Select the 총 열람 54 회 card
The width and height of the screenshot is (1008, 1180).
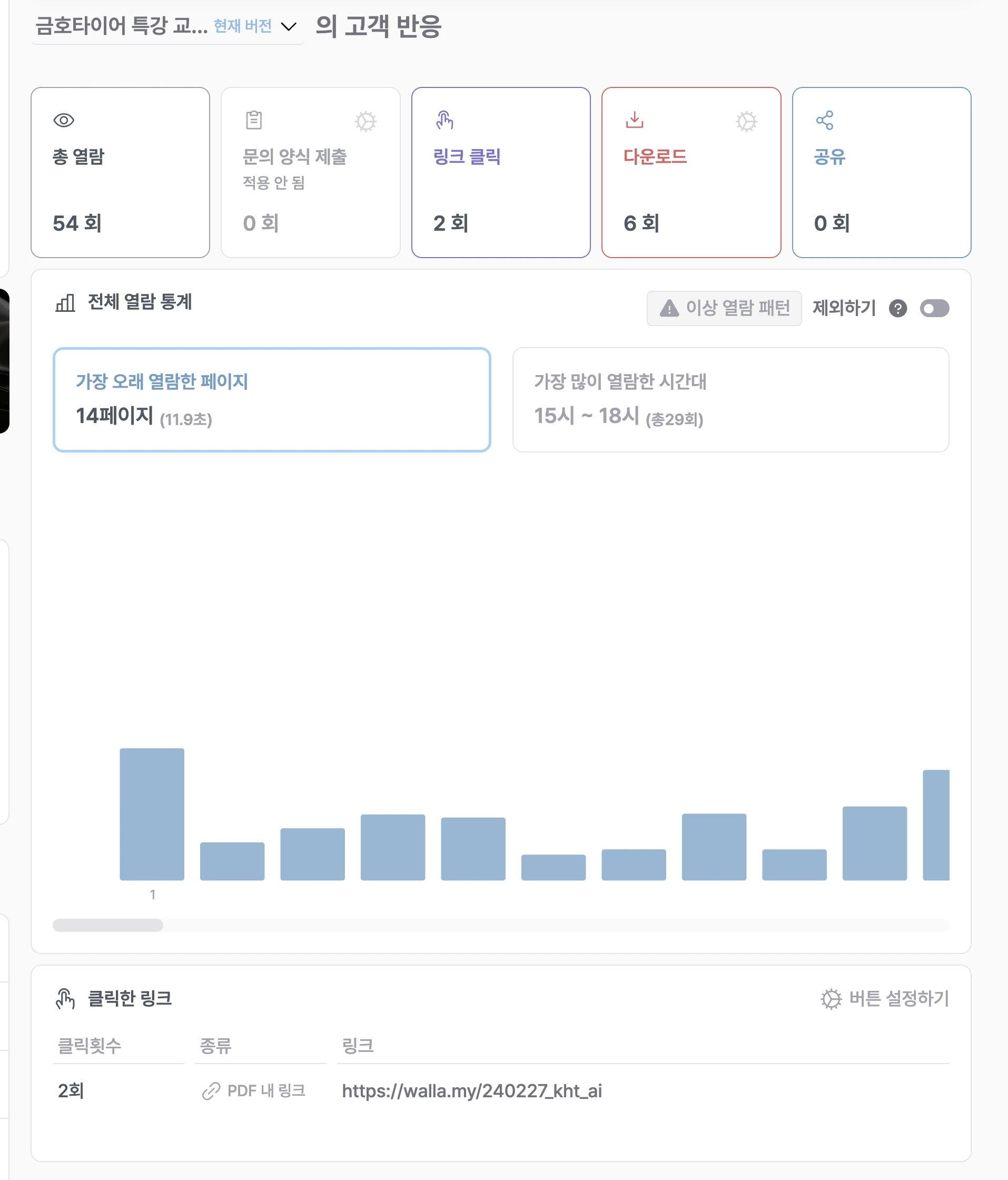[x=120, y=172]
